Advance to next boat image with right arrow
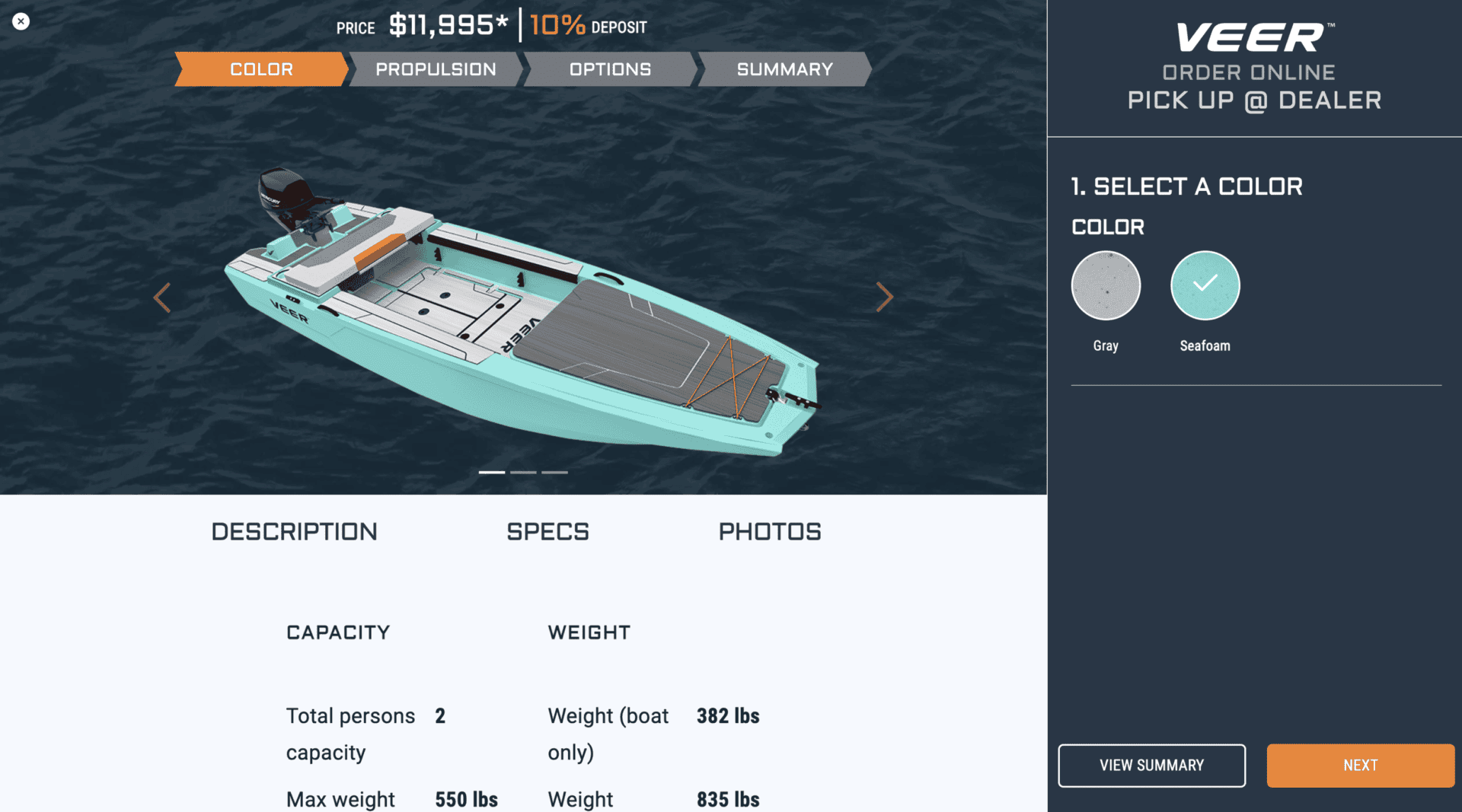The height and width of the screenshot is (812, 1462). (x=883, y=298)
